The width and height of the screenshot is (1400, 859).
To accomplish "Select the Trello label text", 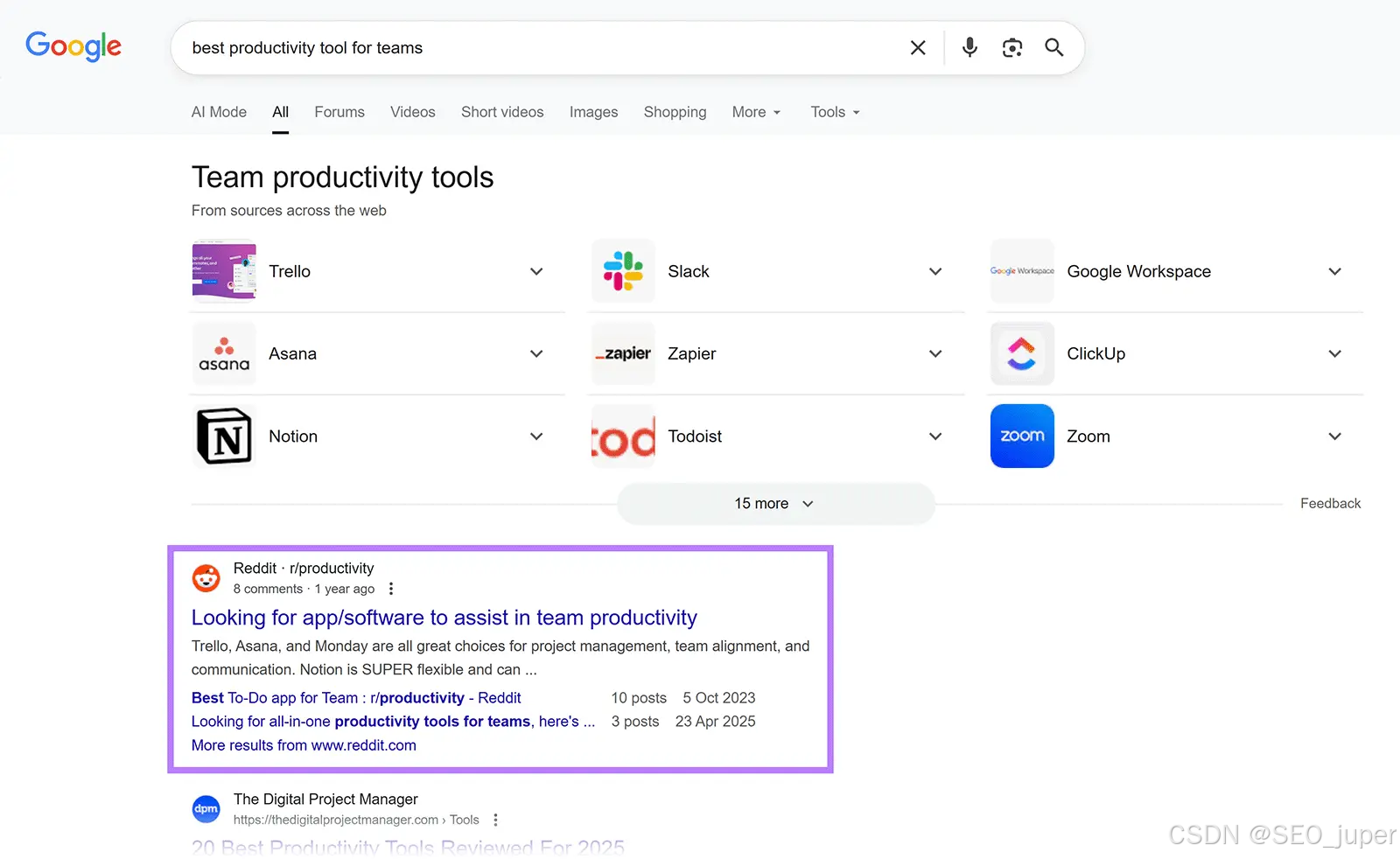I will pos(290,271).
